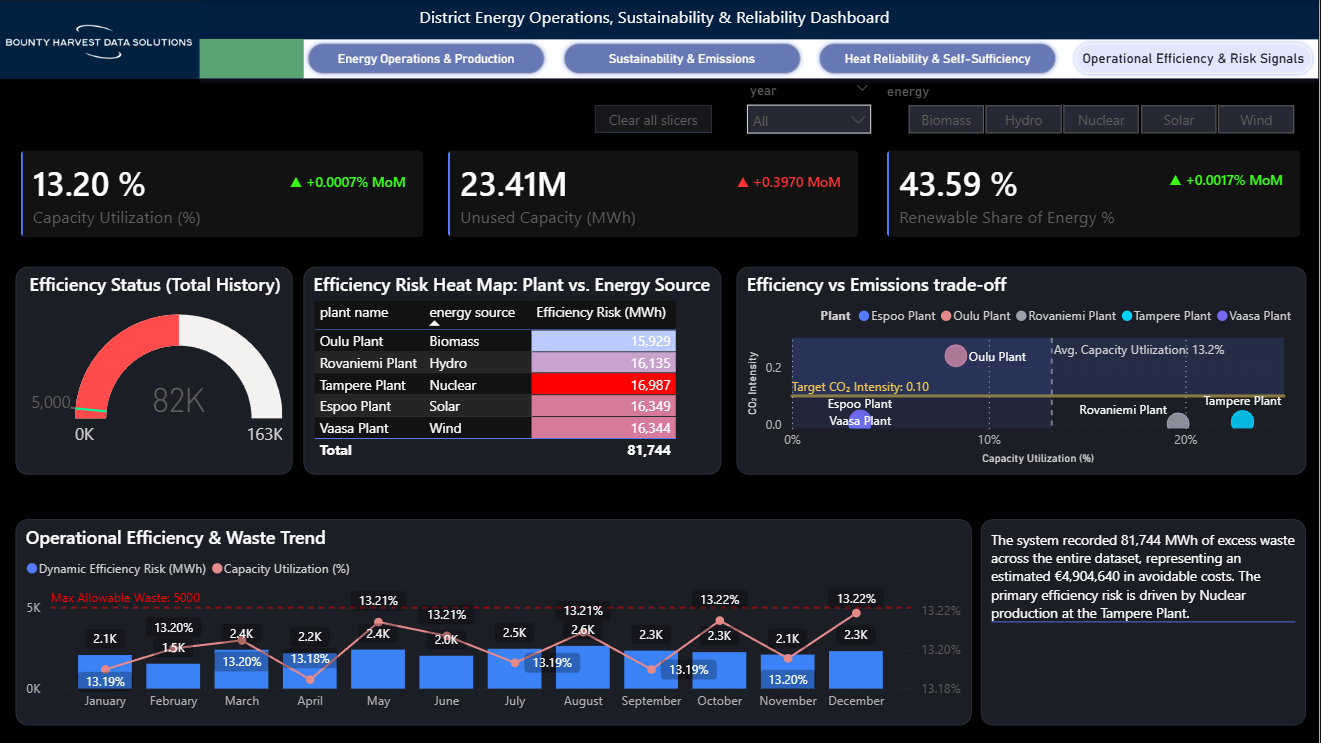The height and width of the screenshot is (743, 1321).
Task: Click the Clear all slicers button
Action: [653, 118]
